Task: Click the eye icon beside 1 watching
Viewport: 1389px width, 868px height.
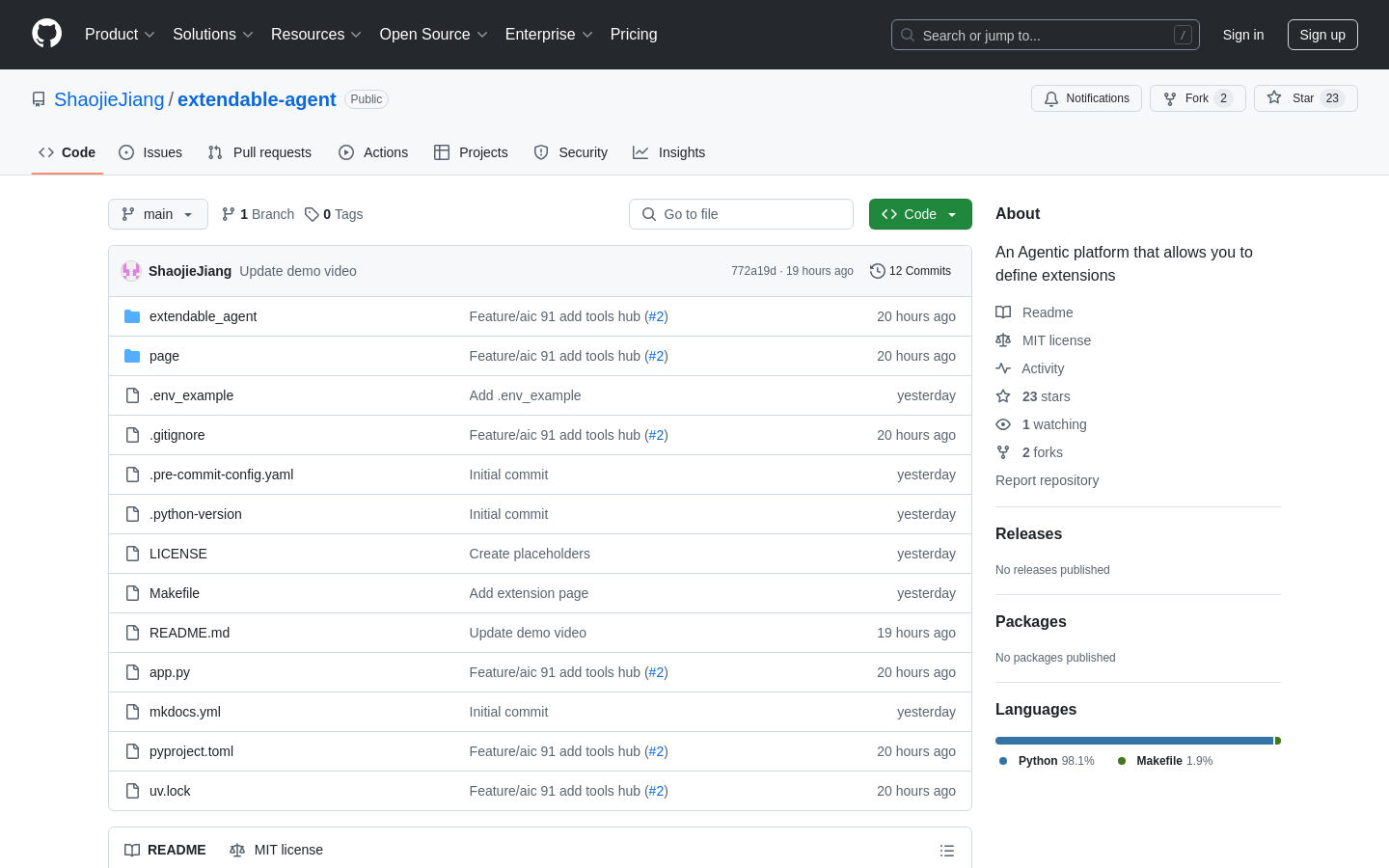Action: point(1003,424)
